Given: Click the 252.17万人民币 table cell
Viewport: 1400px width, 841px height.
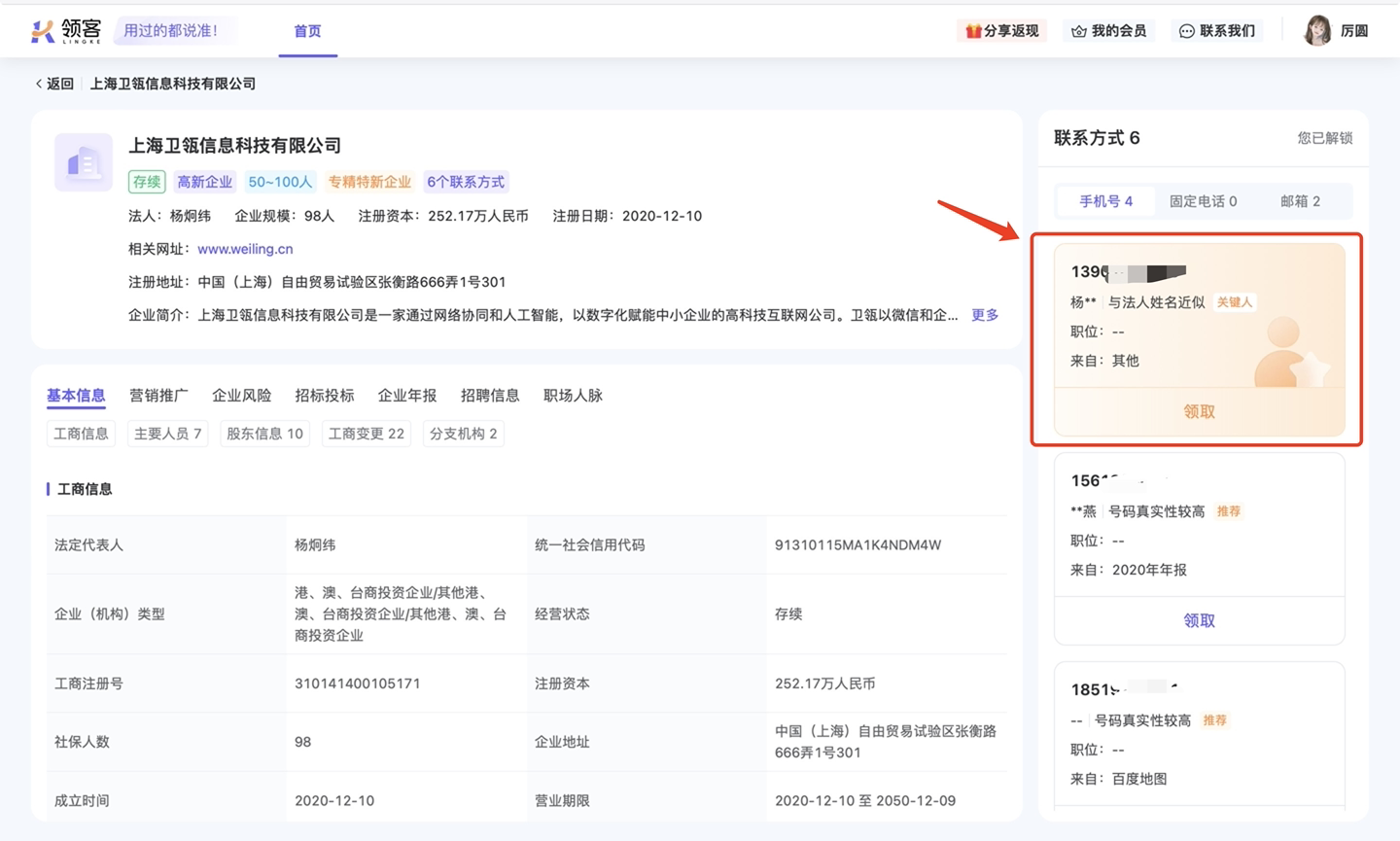Looking at the screenshot, I should pyautogui.click(x=824, y=683).
